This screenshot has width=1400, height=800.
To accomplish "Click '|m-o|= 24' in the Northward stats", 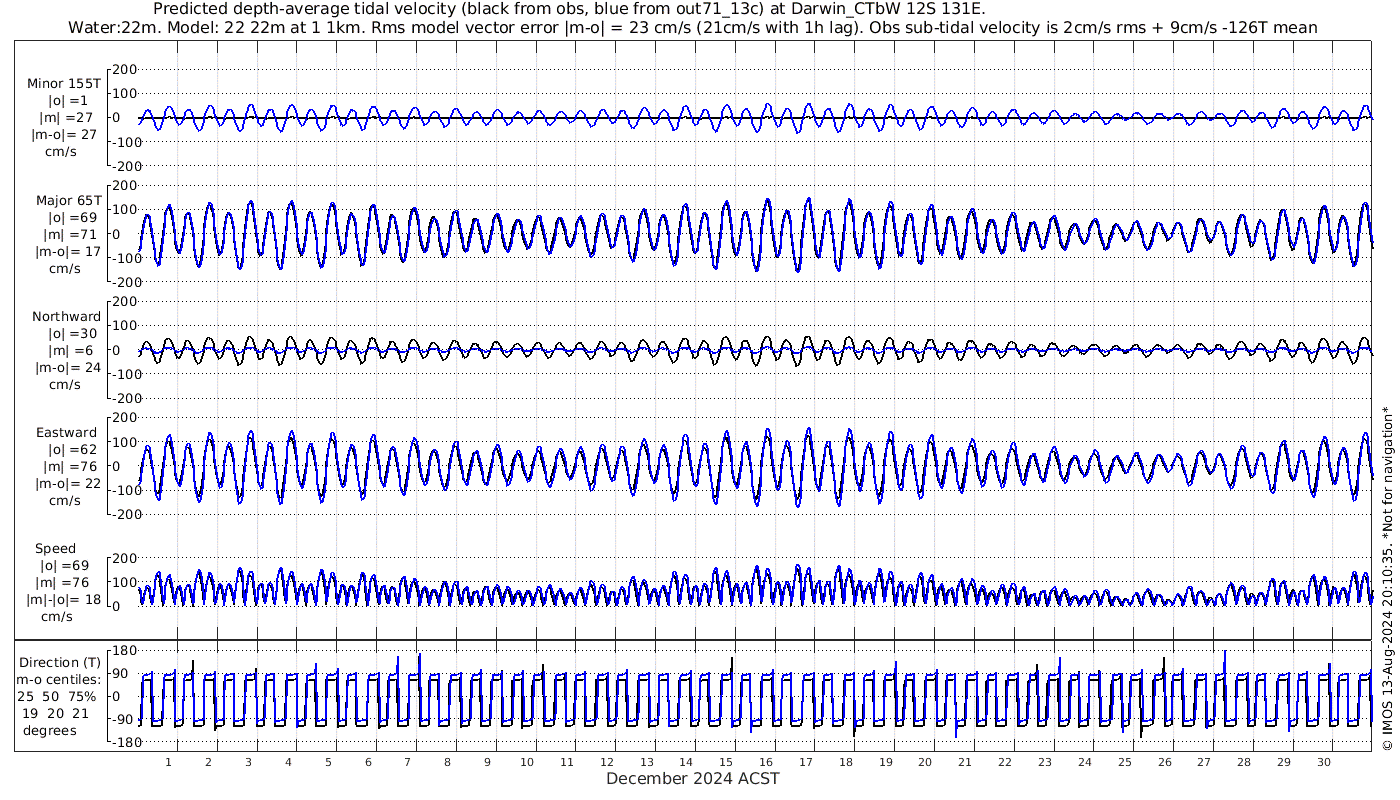I will [x=66, y=368].
